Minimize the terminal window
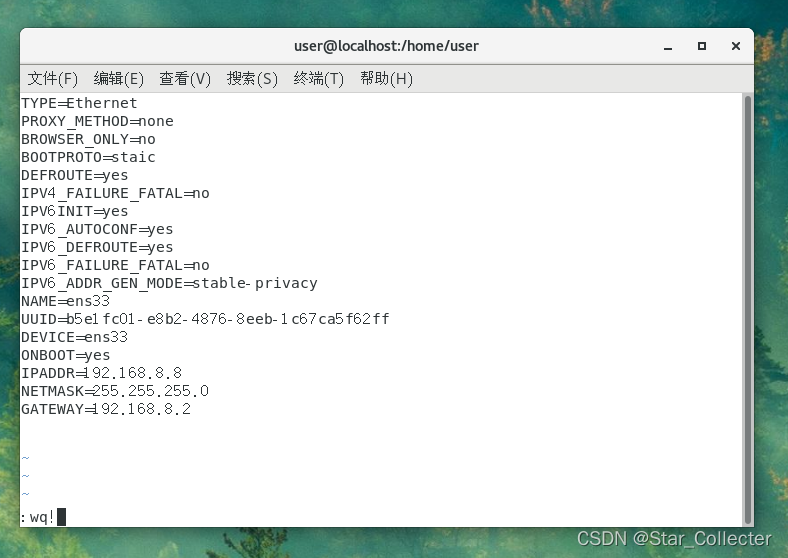The height and width of the screenshot is (558, 788). click(668, 46)
